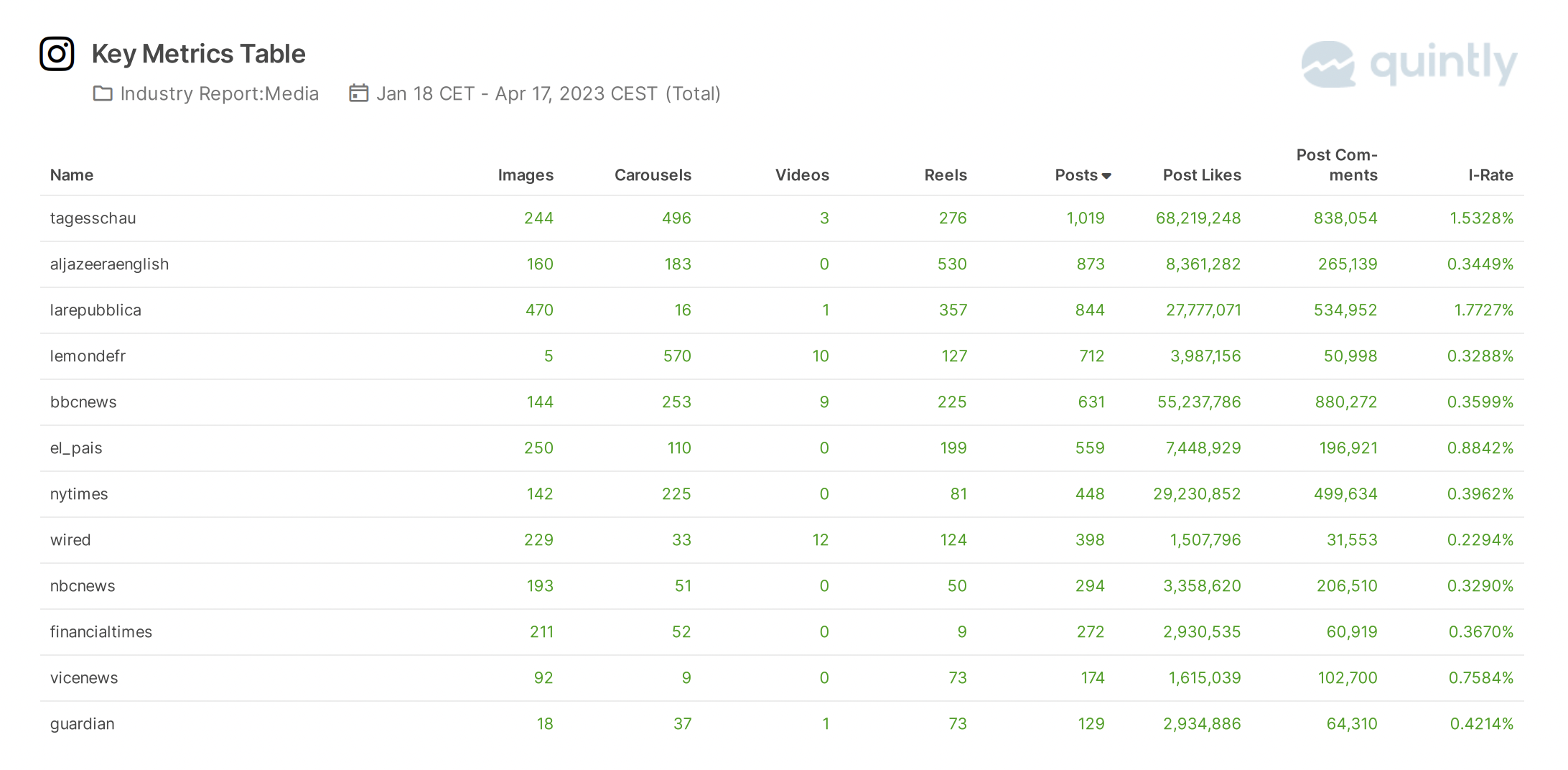Sort by the Name column header
1568x770 pixels.
72,175
